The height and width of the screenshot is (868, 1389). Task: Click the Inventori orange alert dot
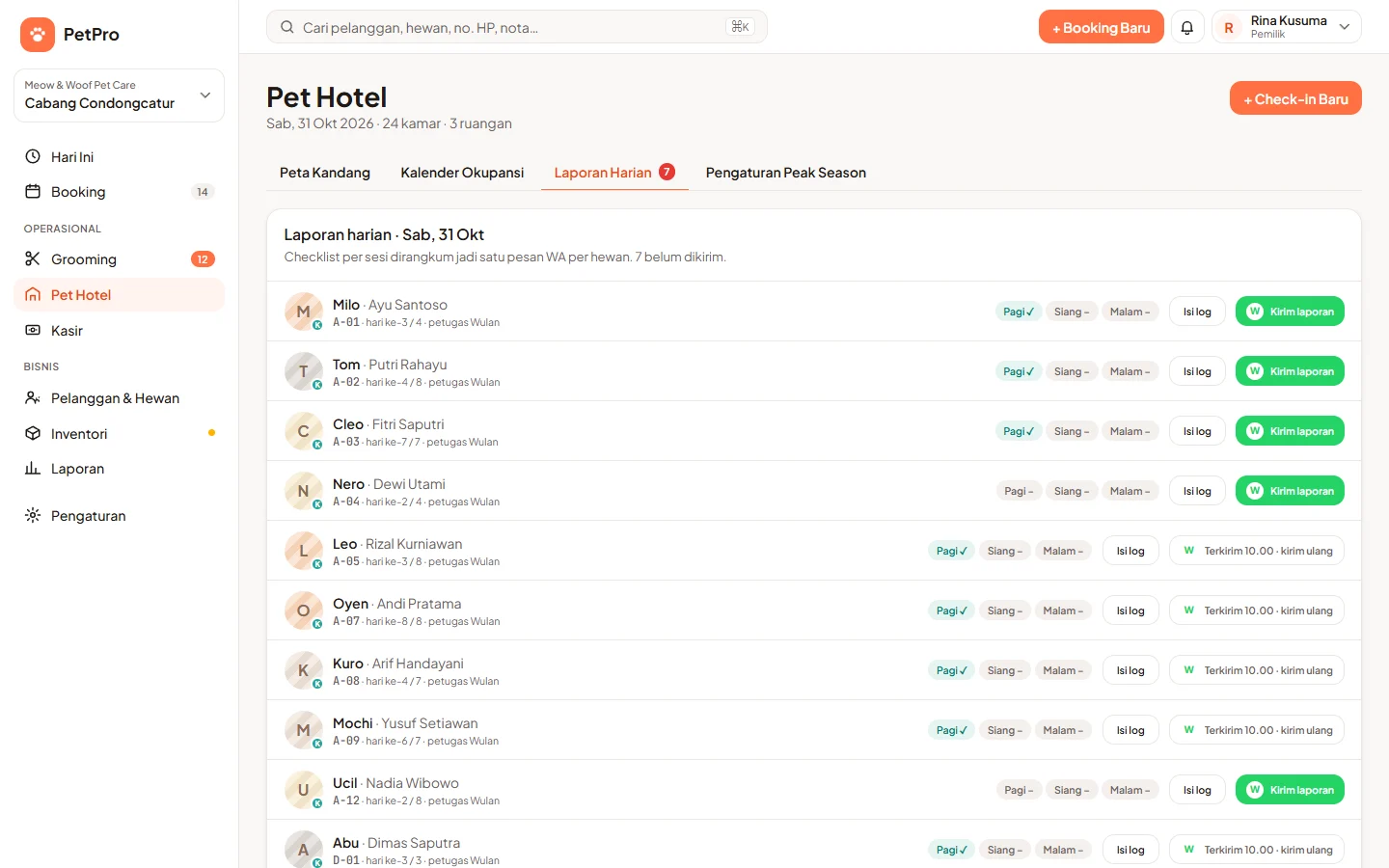(x=211, y=433)
